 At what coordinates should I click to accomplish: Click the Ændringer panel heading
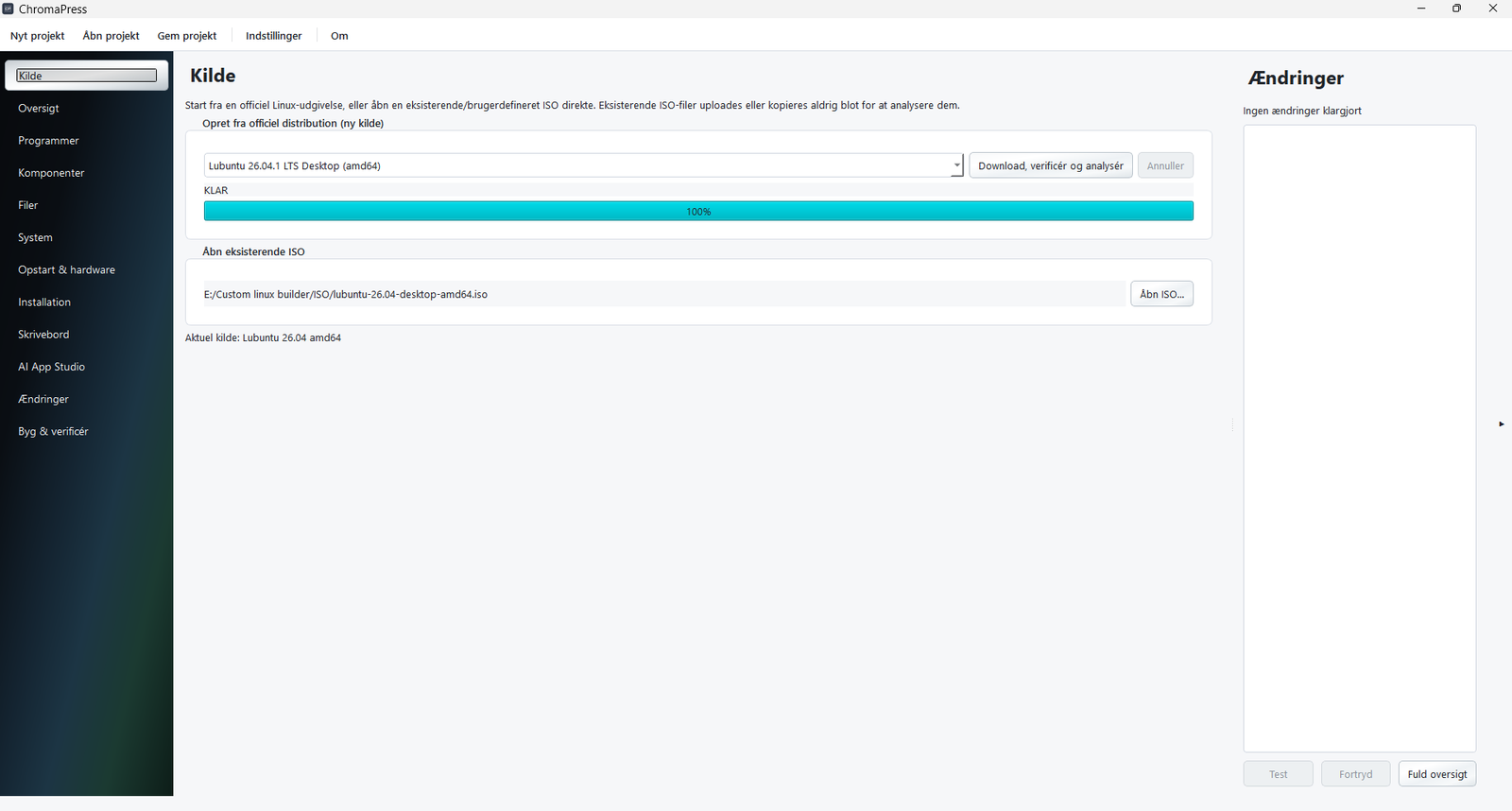click(1296, 78)
